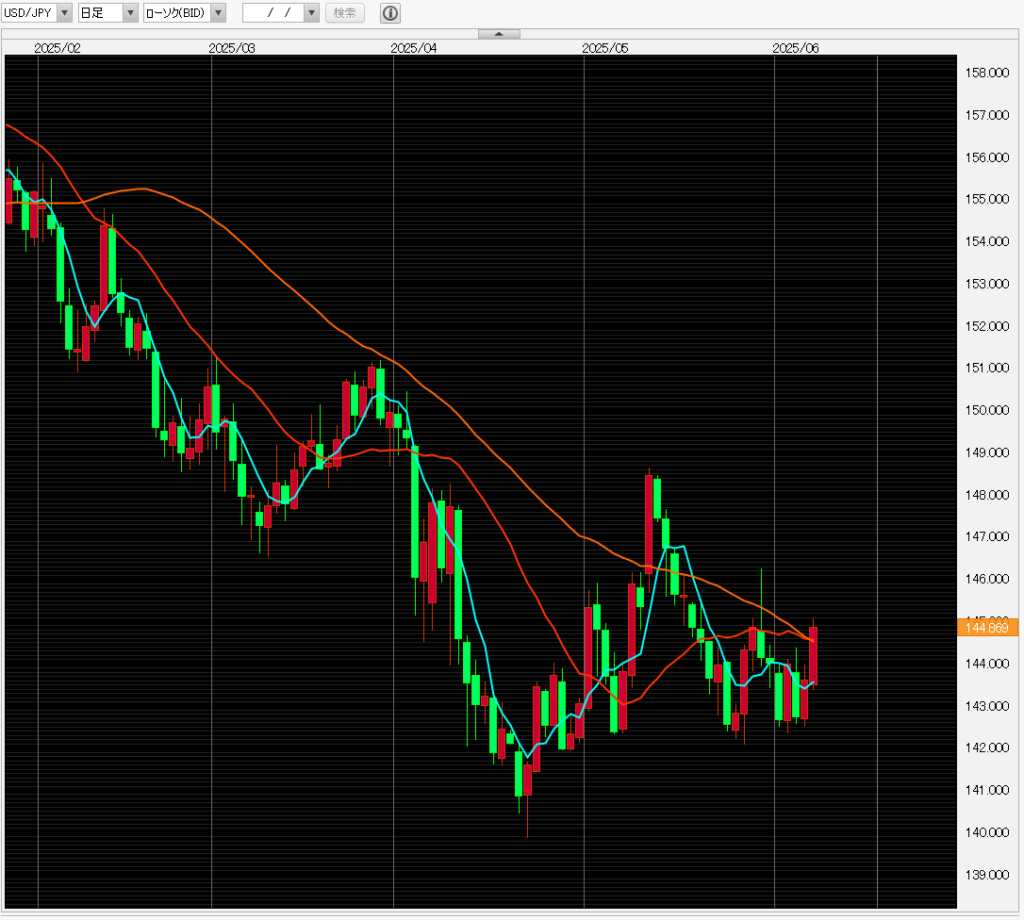1024x920 pixels.
Task: Click the 2025/06 date axis label
Action: pyautogui.click(x=795, y=47)
